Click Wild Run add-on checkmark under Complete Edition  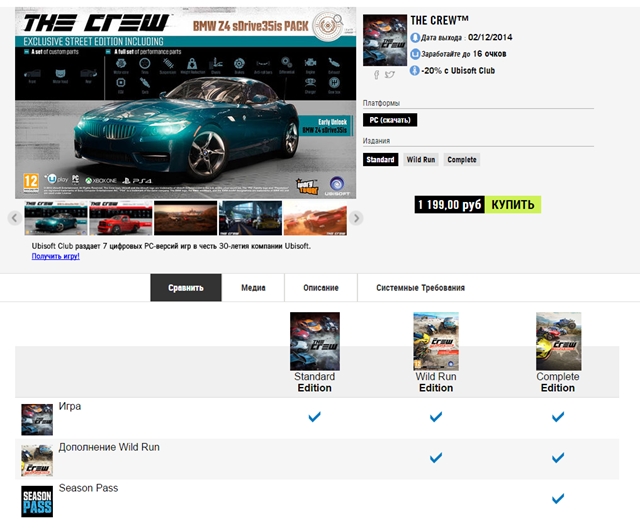[558, 458]
